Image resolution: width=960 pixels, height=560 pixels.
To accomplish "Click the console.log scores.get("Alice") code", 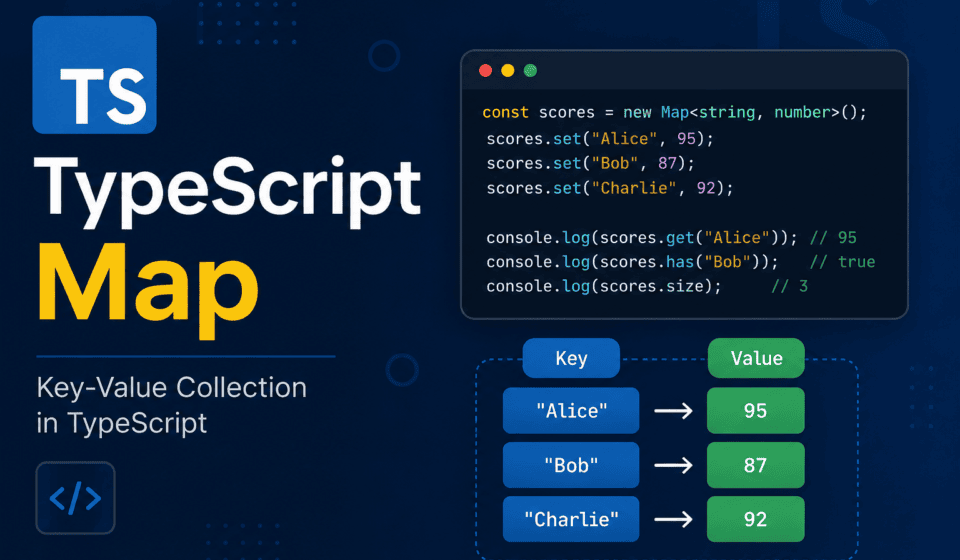I will 642,237.
